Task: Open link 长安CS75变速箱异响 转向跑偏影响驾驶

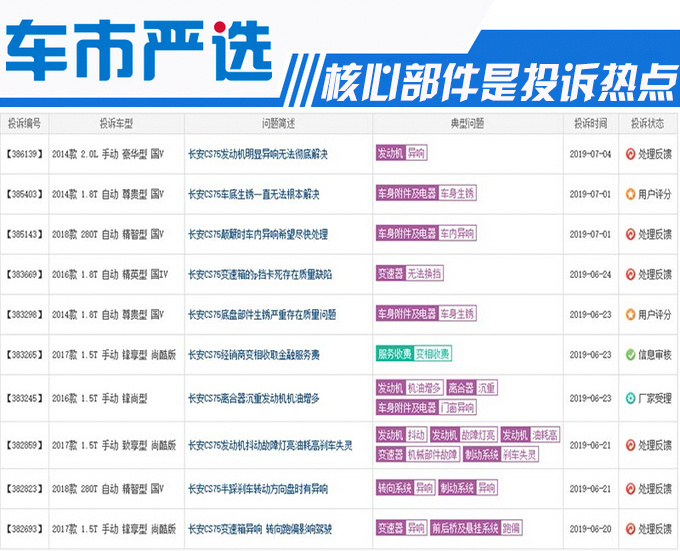Action: click(x=260, y=529)
